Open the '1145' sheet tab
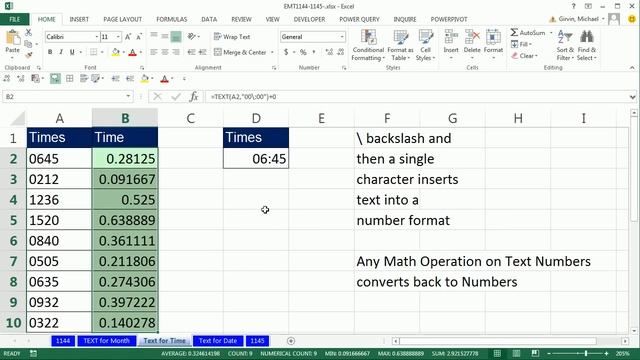The image size is (640, 360). coord(257,341)
